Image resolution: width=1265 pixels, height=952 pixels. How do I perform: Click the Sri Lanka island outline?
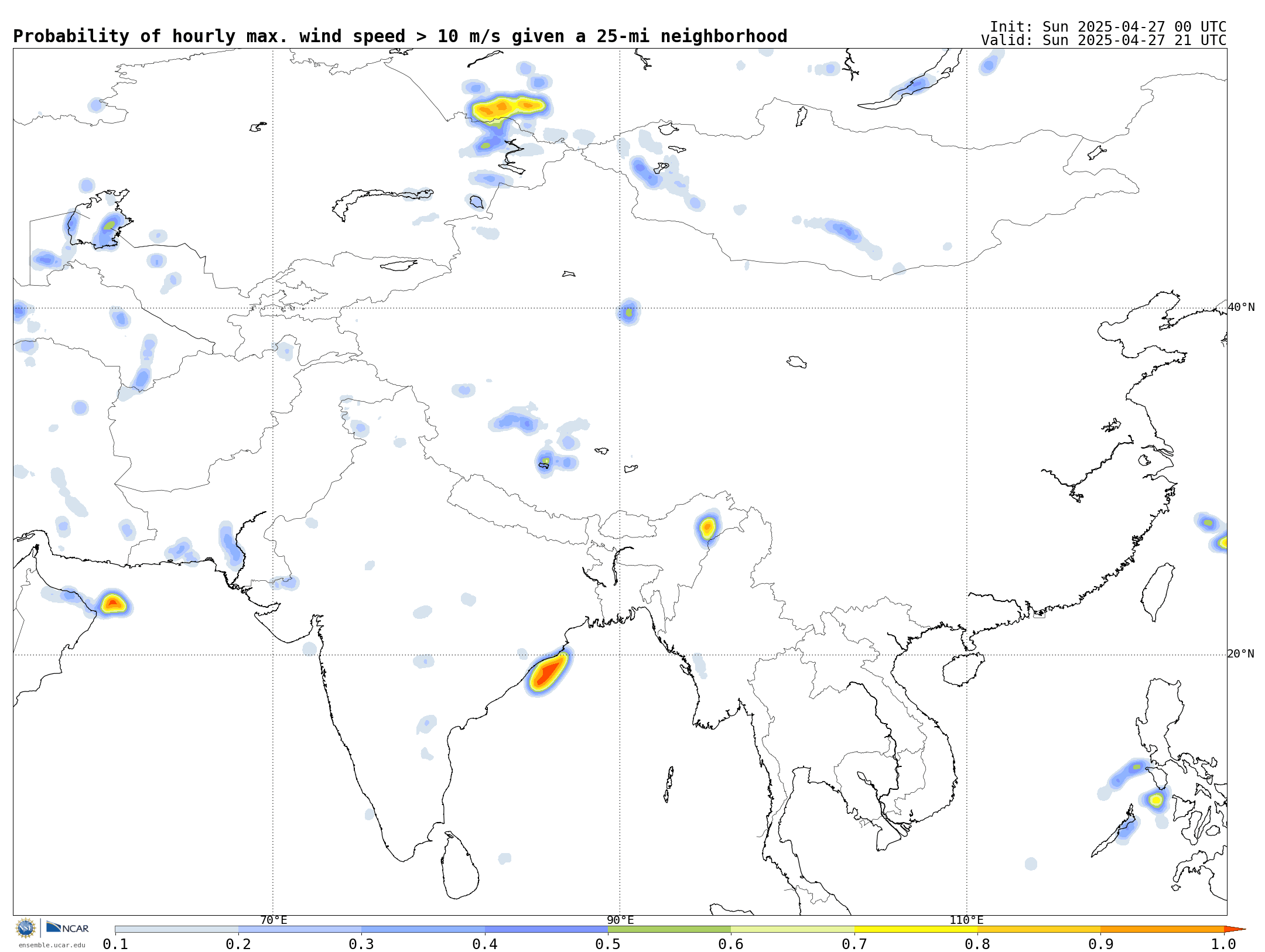460,866
